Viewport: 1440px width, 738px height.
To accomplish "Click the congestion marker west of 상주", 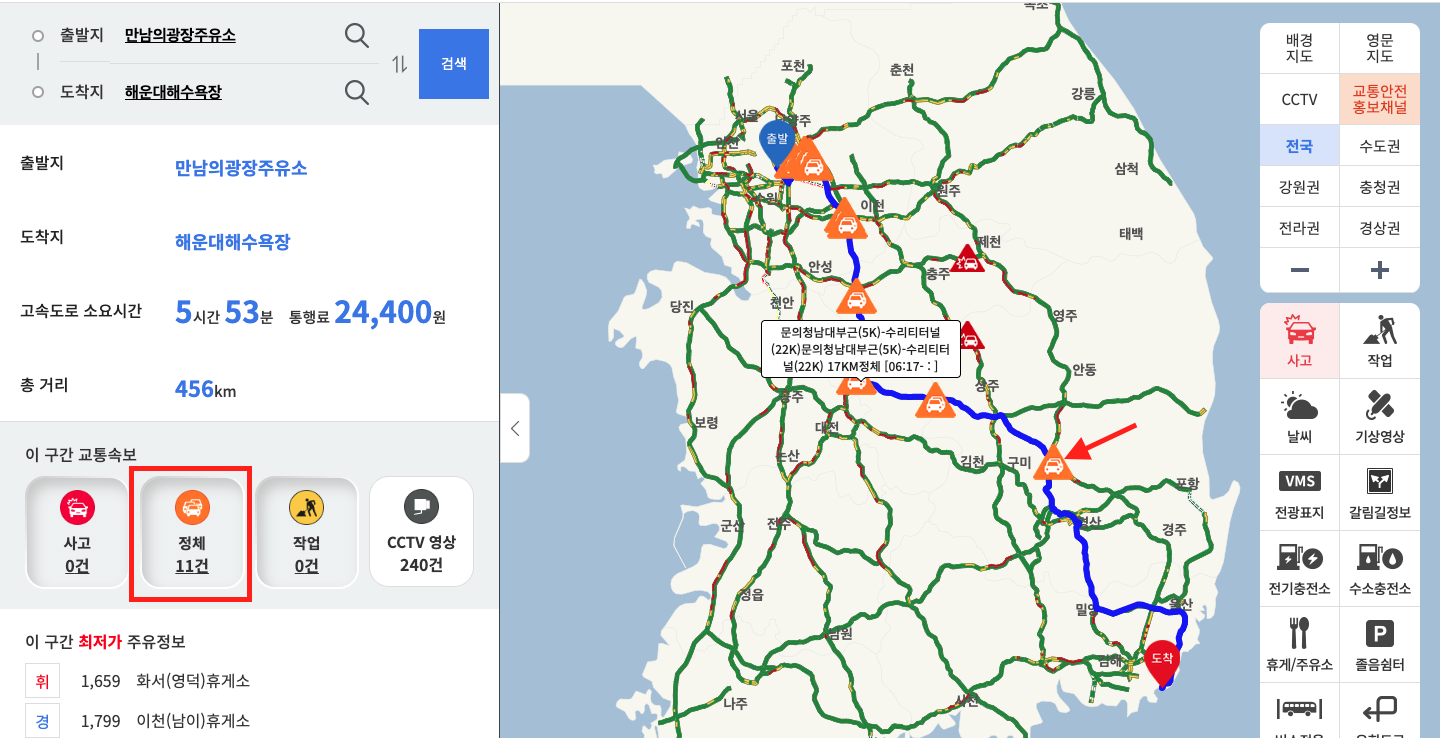I will 935,404.
